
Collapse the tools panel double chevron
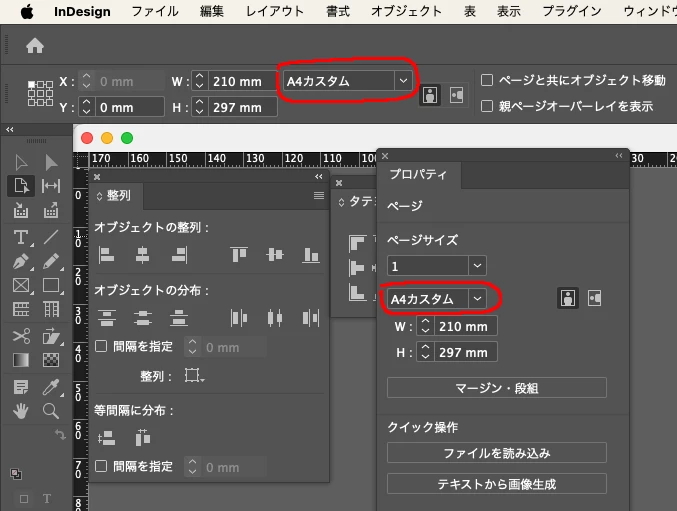click(9, 129)
